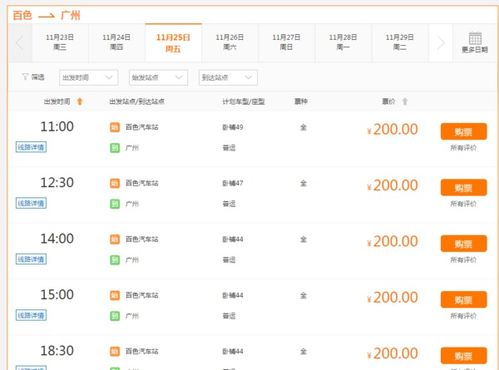Click 卧铺47 vehicle type text
The image size is (499, 370).
pyautogui.click(x=233, y=183)
